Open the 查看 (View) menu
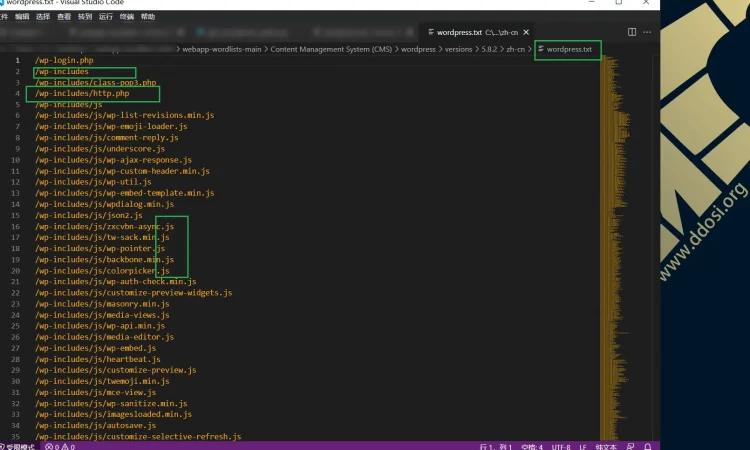750x450 pixels. (x=64, y=17)
